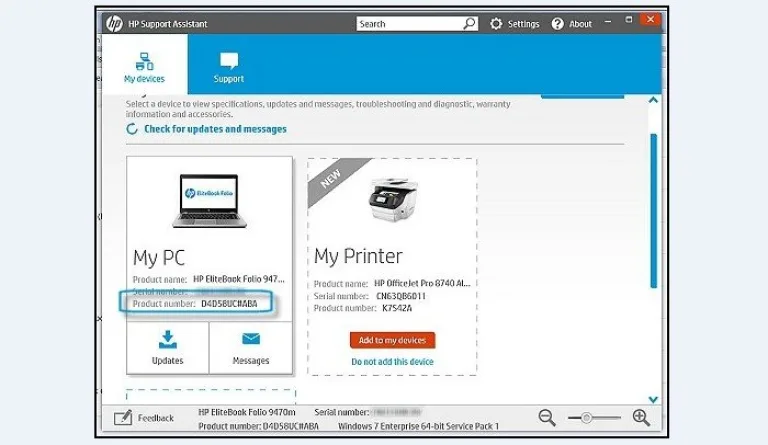Viewport: 768px width, 445px height.
Task: Click the scroll down arrow
Action: [653, 399]
